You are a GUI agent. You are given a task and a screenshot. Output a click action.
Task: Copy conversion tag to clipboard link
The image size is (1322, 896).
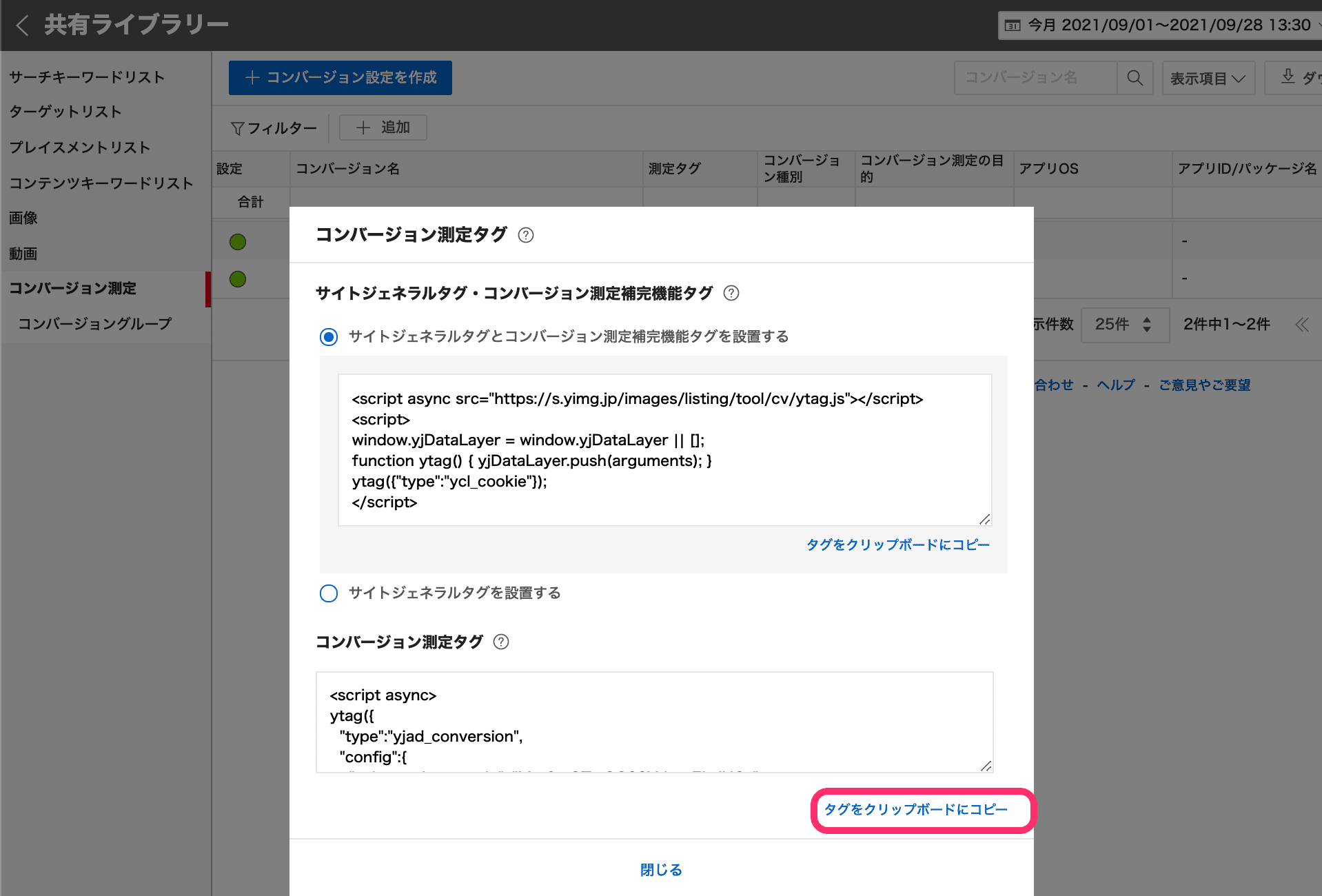916,810
